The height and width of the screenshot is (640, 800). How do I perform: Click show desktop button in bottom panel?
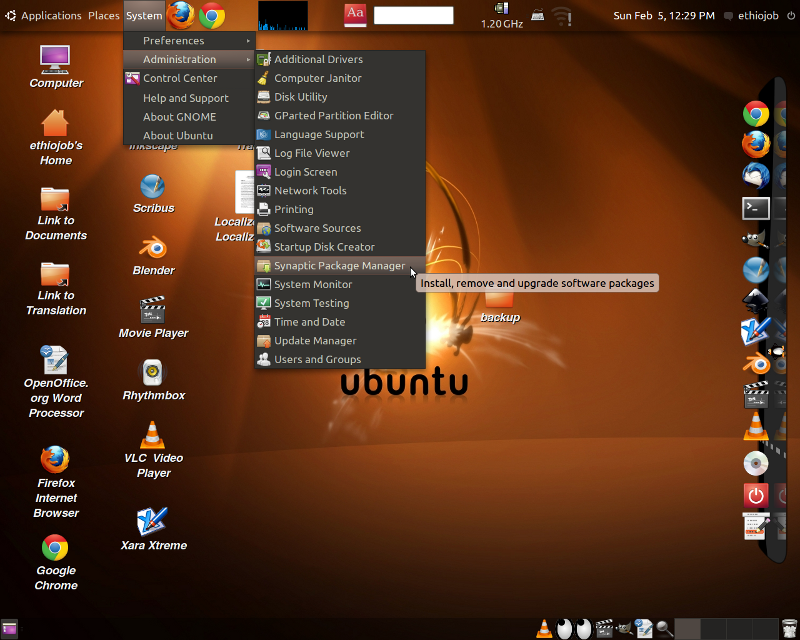click(x=10, y=628)
